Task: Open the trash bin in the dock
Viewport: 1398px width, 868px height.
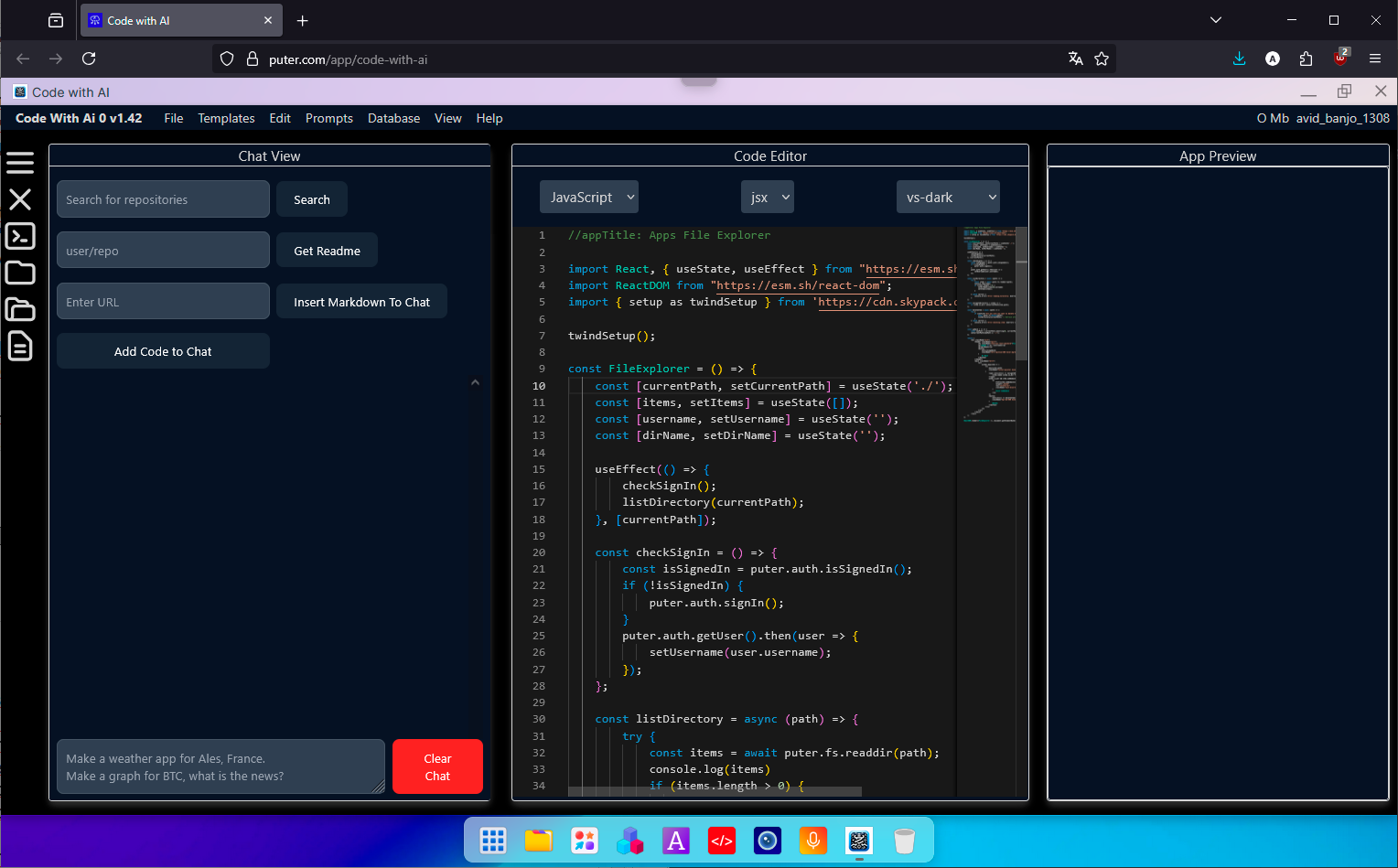Action: pyautogui.click(x=904, y=840)
